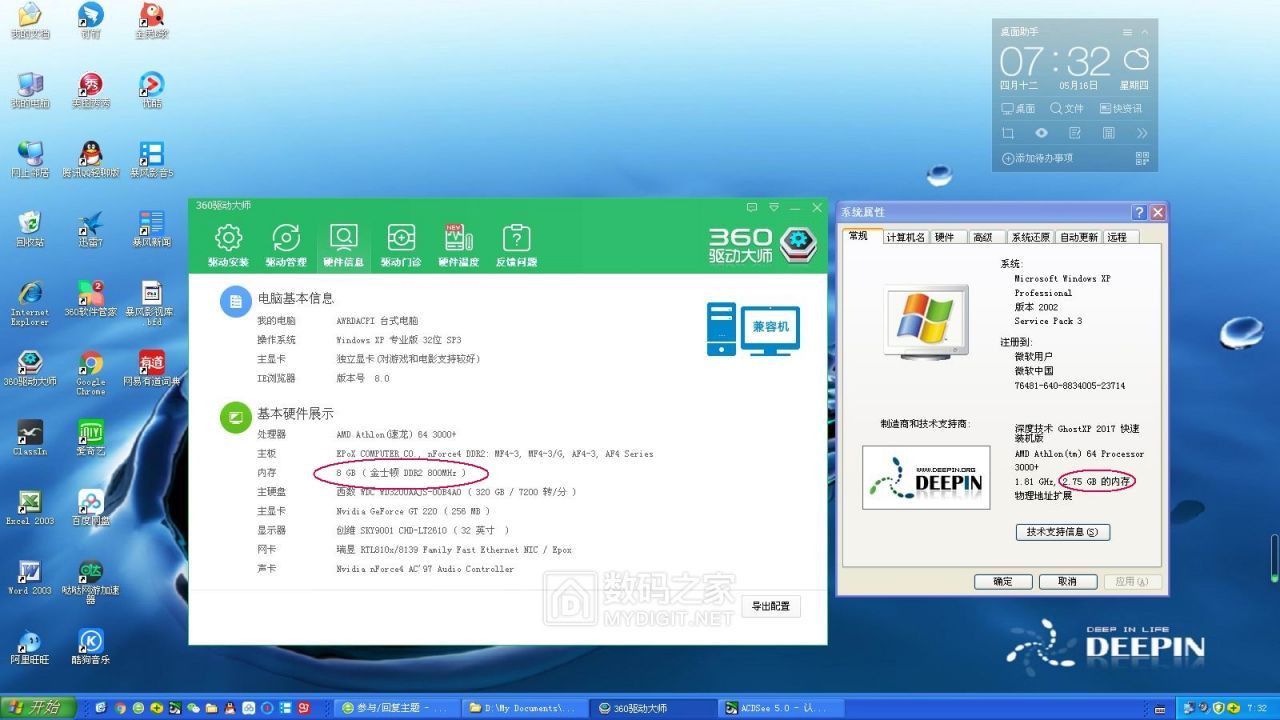The image size is (1280, 720).
Task: Open Excel 2003 desktop icon
Action: click(30, 507)
